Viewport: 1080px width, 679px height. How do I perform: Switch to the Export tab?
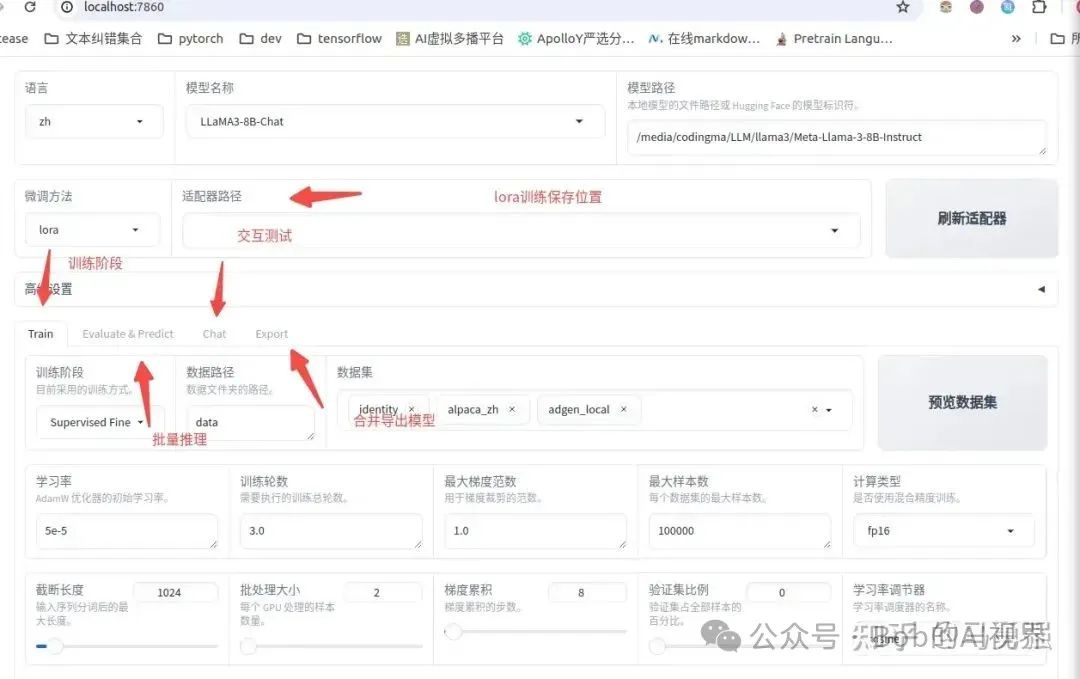pyautogui.click(x=271, y=334)
